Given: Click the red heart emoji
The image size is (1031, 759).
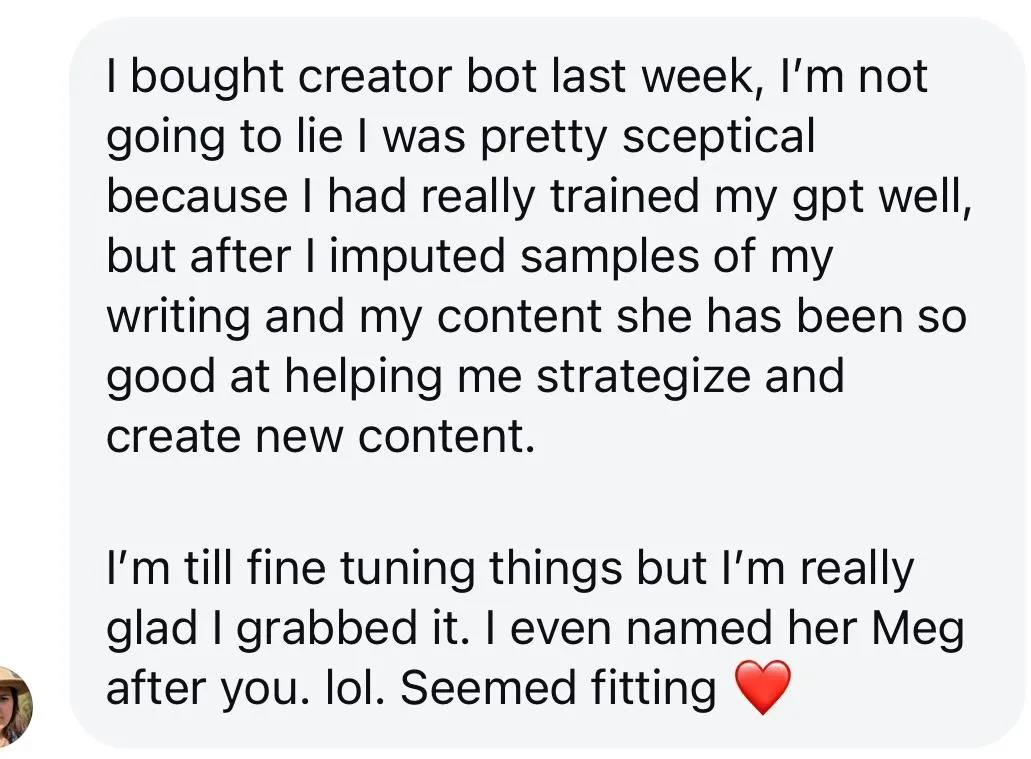Looking at the screenshot, I should tap(762, 688).
